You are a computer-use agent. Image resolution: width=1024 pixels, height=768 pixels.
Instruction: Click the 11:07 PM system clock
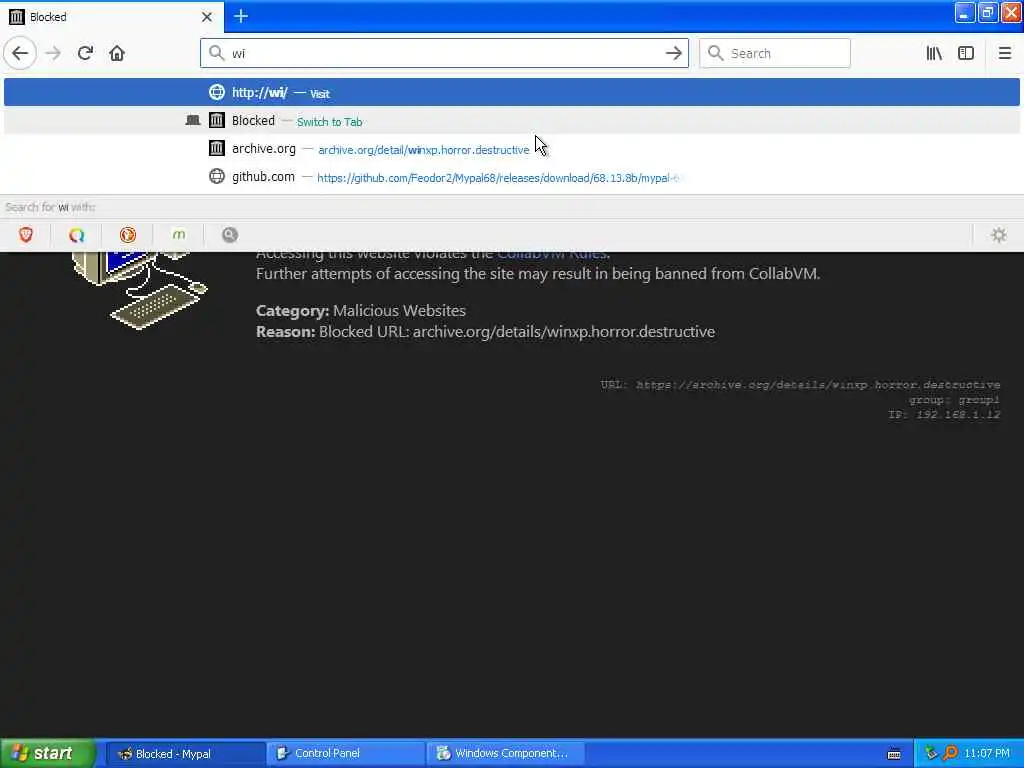point(987,754)
